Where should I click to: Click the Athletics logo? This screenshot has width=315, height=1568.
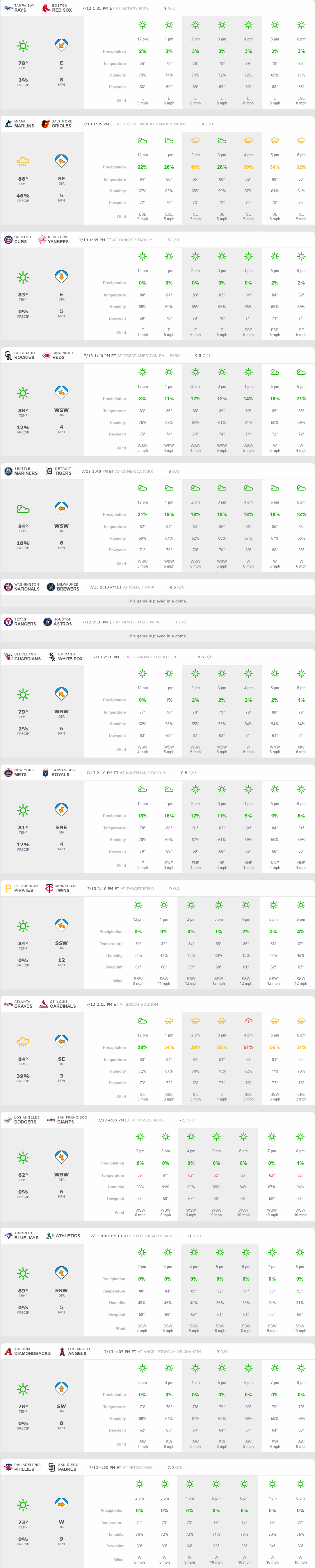pyautogui.click(x=50, y=1236)
